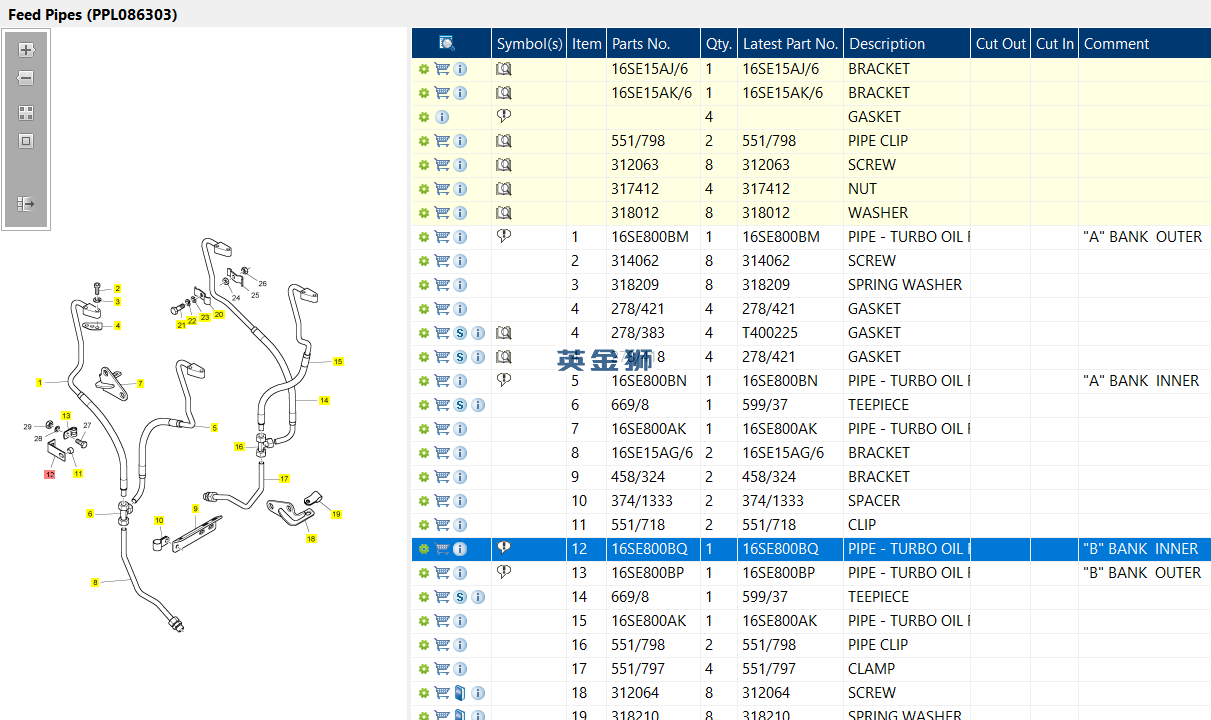Add 318209 SPRING WASHER to the cart
1211x720 pixels.
[441, 285]
